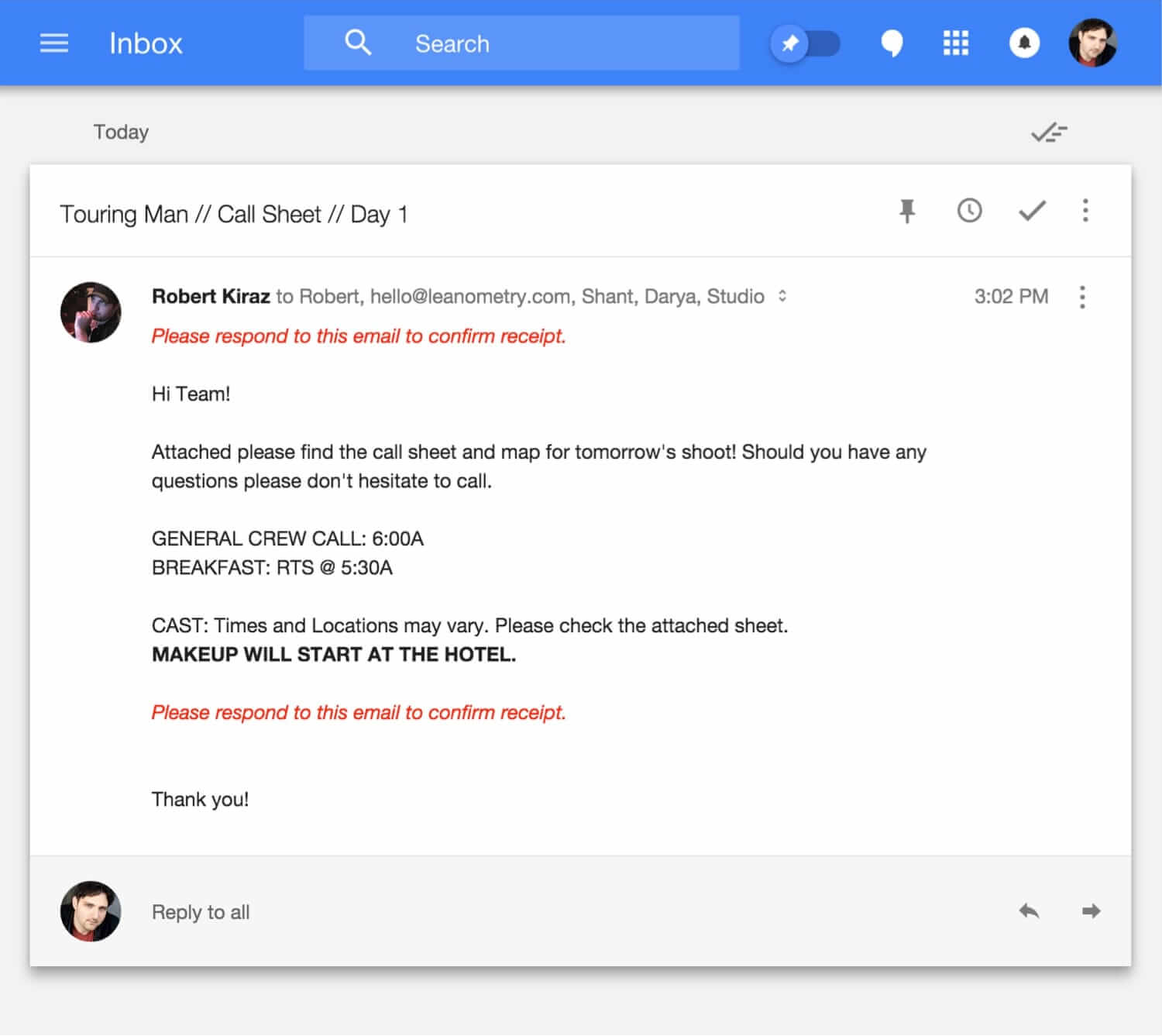Screen dimensions: 1162x1036
Task: Reply using the reply arrow
Action: (x=1028, y=911)
